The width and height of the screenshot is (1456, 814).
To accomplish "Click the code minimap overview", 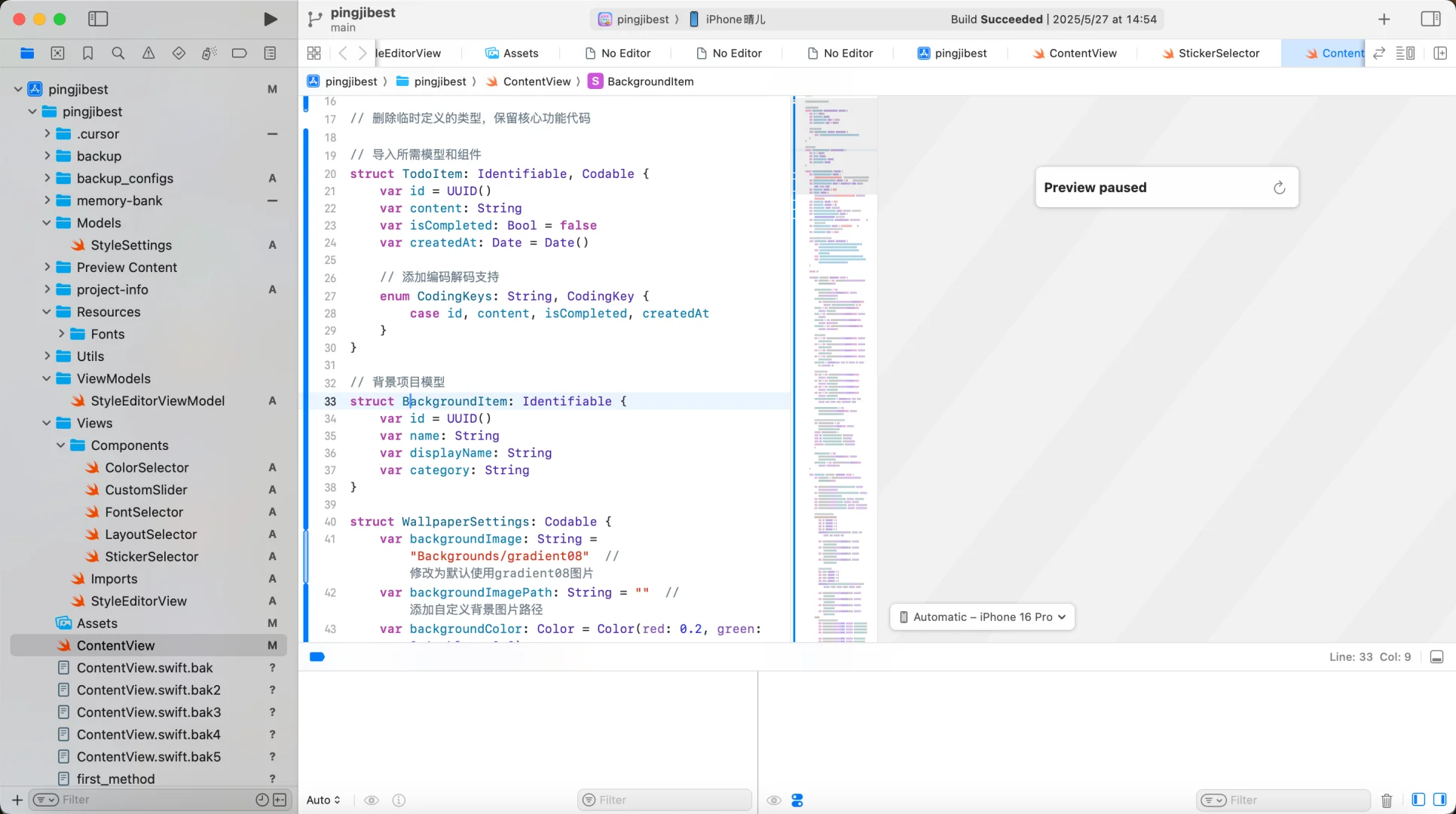I will coord(836,369).
